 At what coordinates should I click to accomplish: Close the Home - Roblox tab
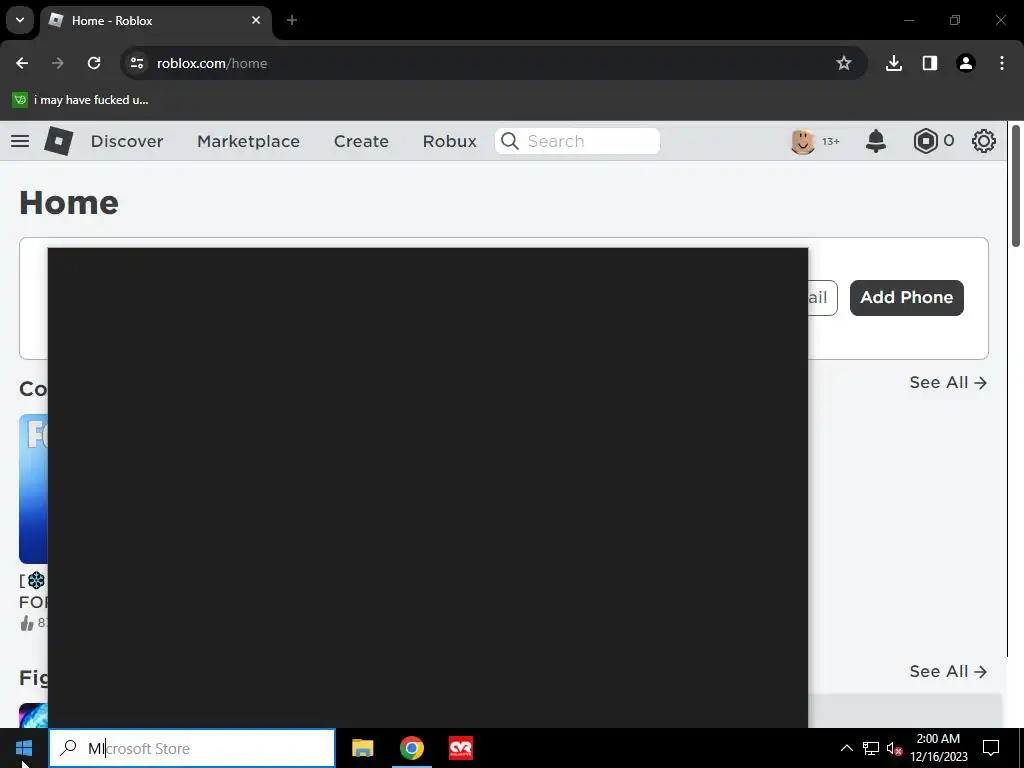[256, 20]
